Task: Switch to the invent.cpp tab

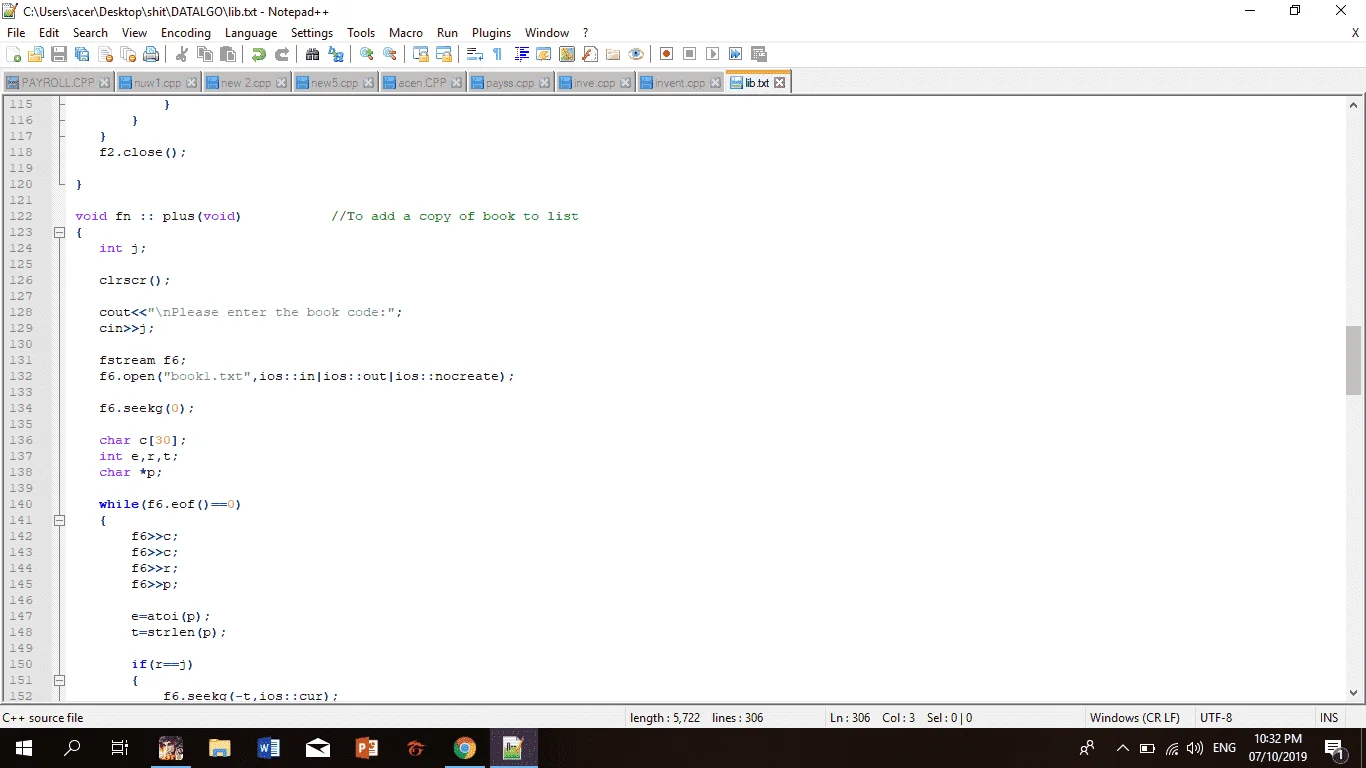Action: [x=680, y=83]
